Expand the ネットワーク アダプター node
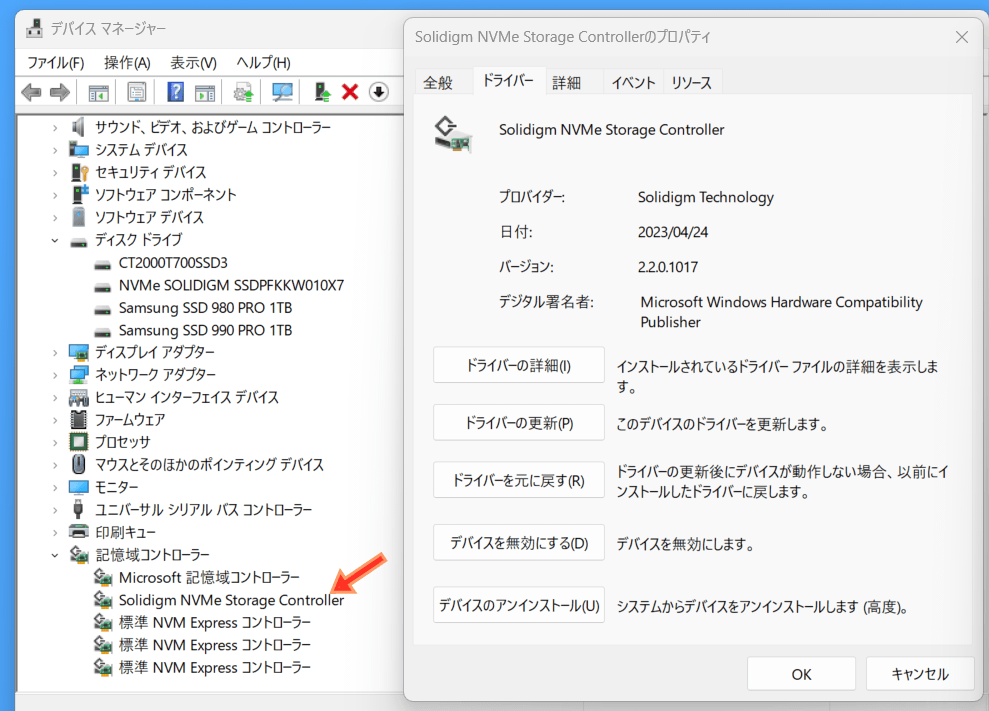 tap(56, 375)
